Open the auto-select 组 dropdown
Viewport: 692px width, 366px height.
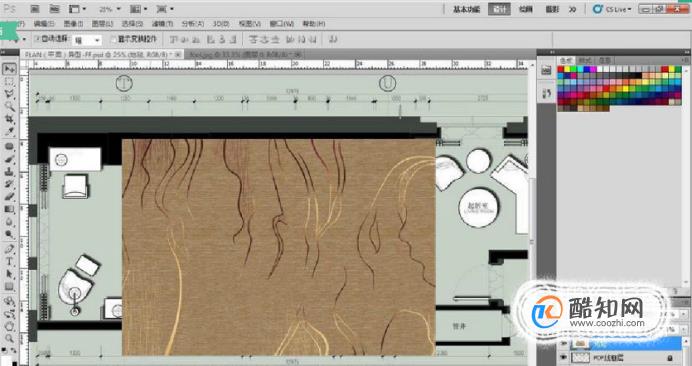[x=87, y=40]
